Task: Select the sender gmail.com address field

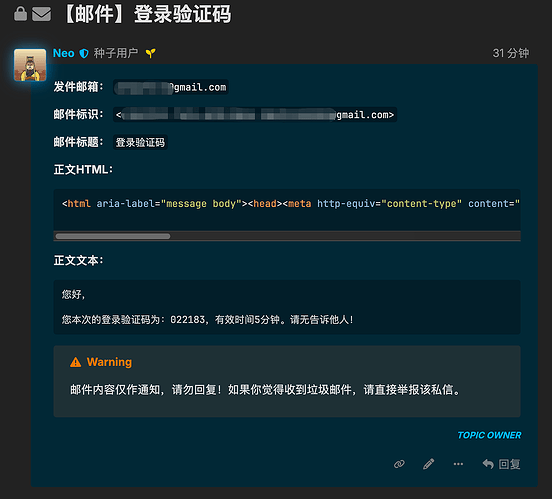Action: tap(171, 87)
